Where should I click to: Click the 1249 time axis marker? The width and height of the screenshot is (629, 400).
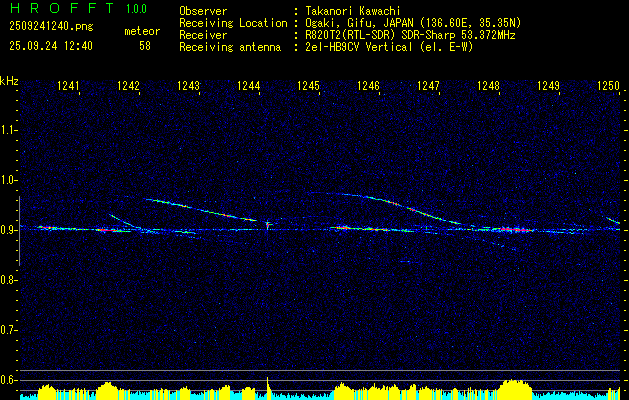(x=548, y=85)
